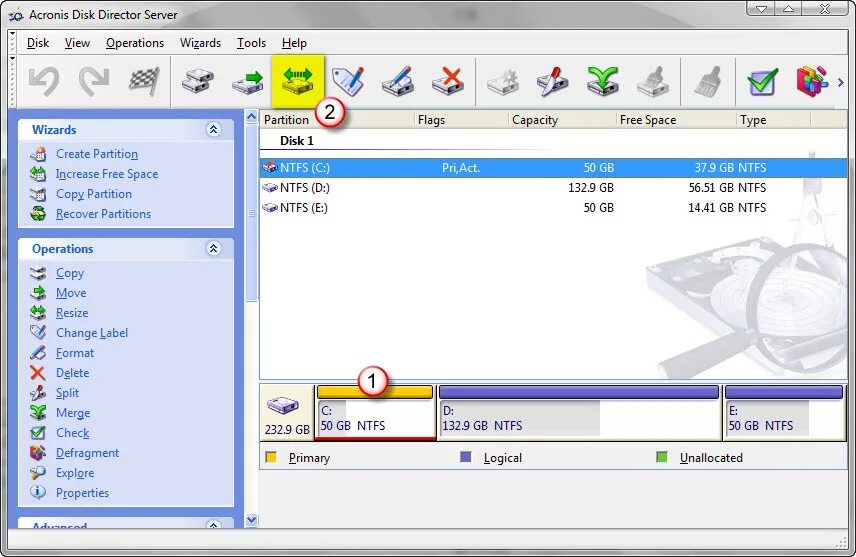Click the yellow Primary legend swatch
The width and height of the screenshot is (856, 557).
271,457
